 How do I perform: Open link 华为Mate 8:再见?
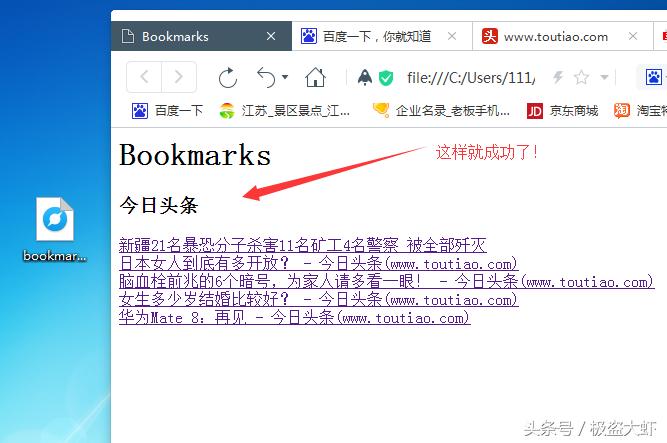pos(295,317)
